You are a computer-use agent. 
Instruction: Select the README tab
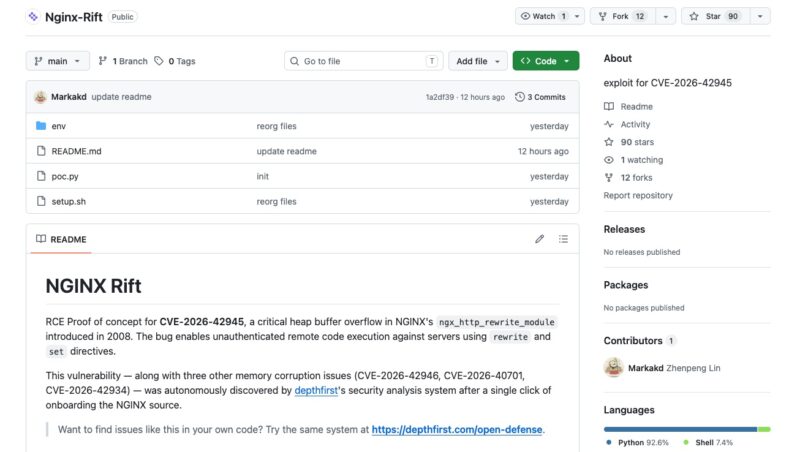(61, 239)
